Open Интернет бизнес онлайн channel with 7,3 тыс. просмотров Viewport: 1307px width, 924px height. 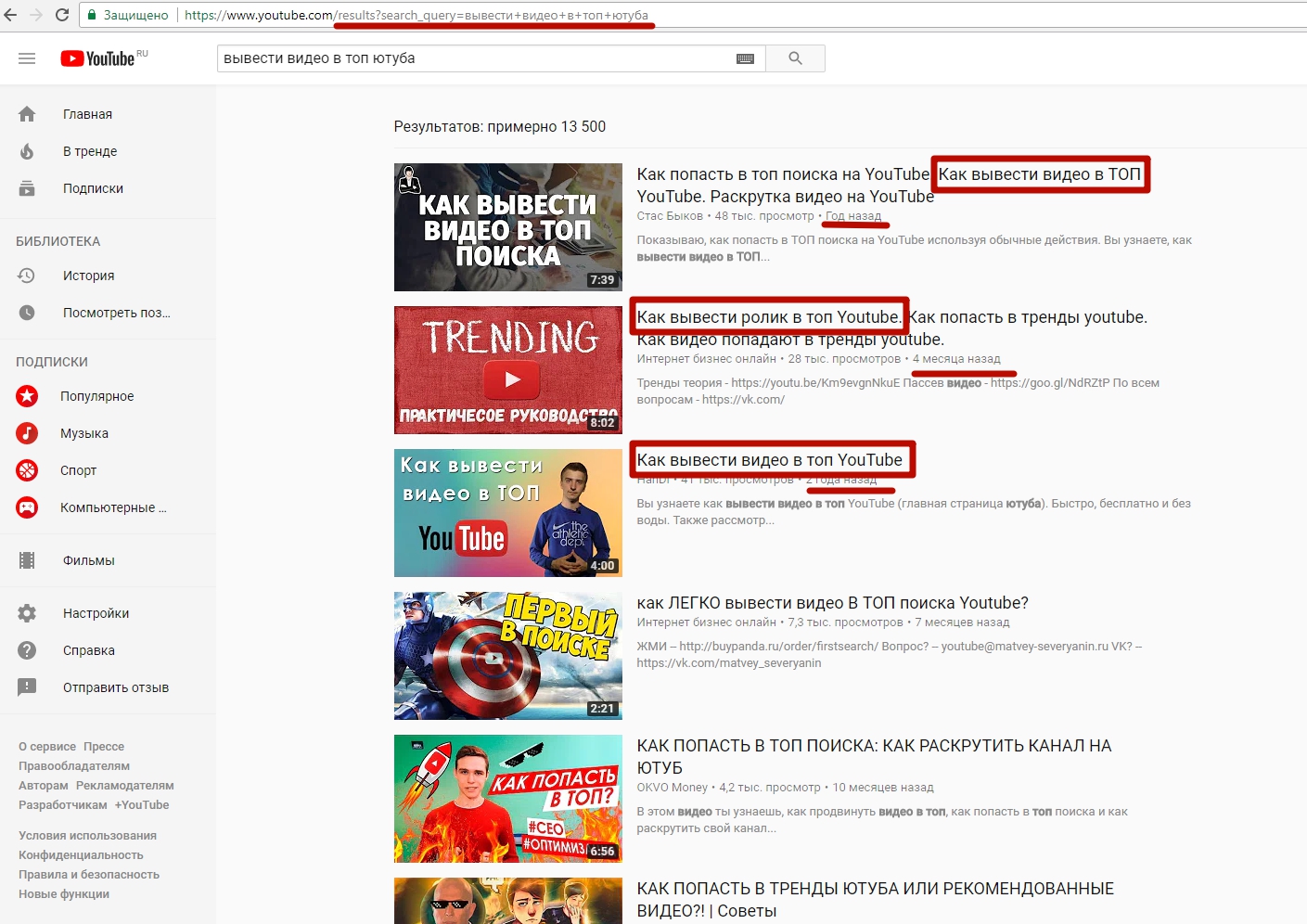(707, 622)
